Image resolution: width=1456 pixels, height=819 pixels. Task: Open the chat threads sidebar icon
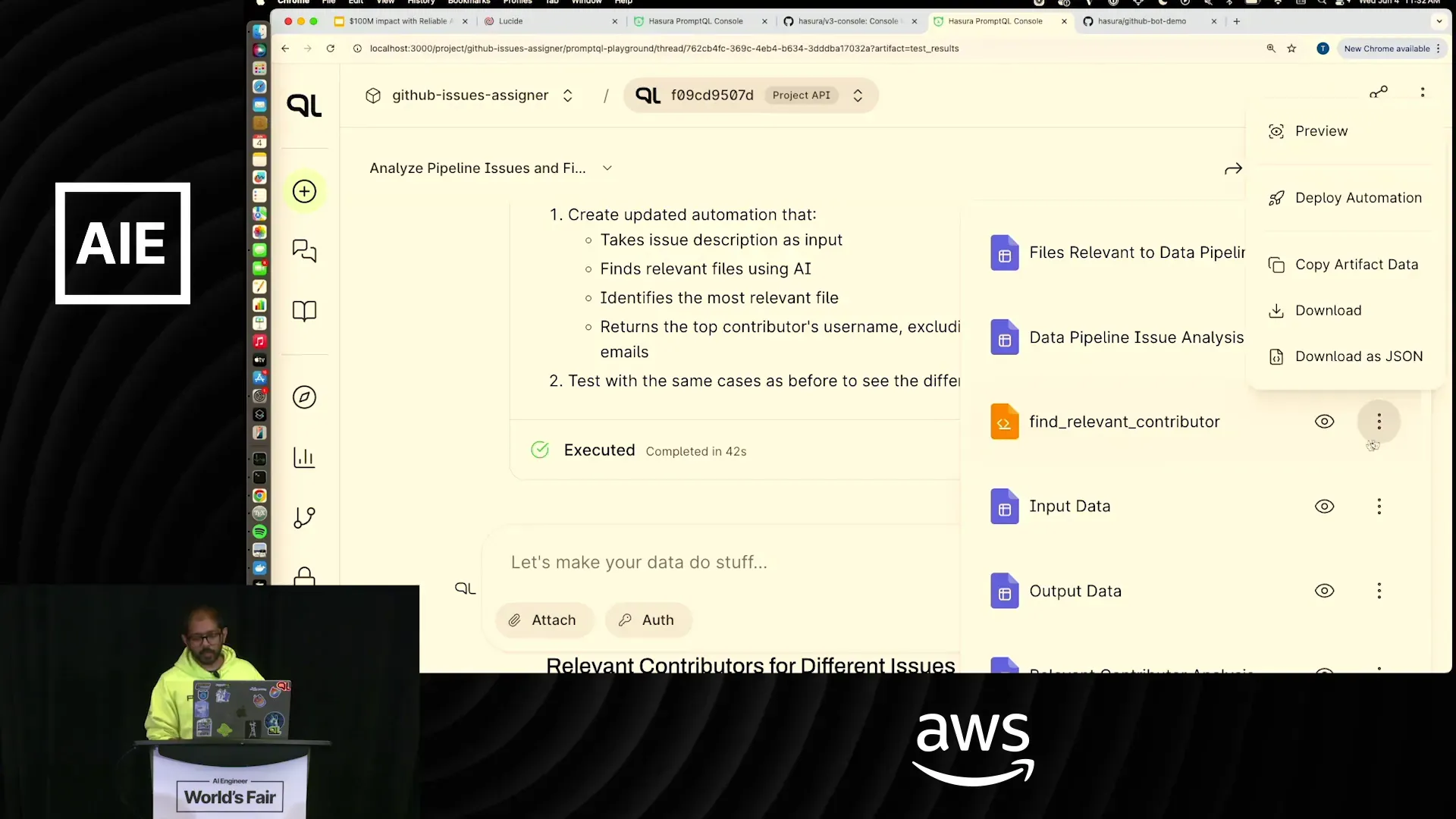pyautogui.click(x=304, y=250)
